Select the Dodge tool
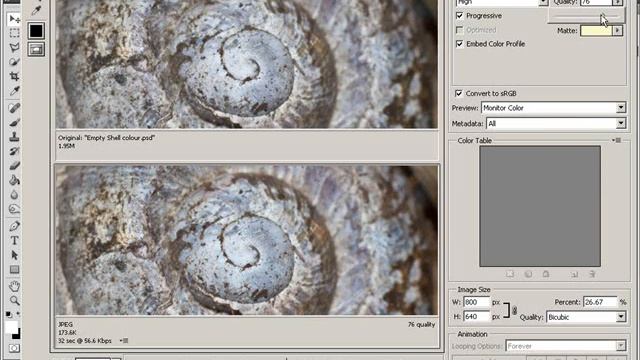The width and height of the screenshot is (640, 360). point(14,209)
